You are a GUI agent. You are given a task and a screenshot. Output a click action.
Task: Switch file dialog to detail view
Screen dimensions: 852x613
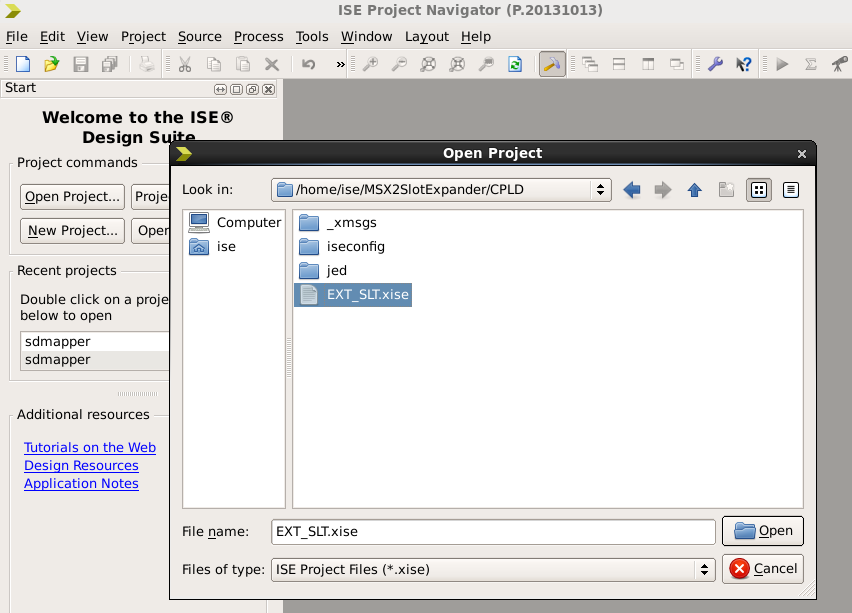pyautogui.click(x=790, y=190)
